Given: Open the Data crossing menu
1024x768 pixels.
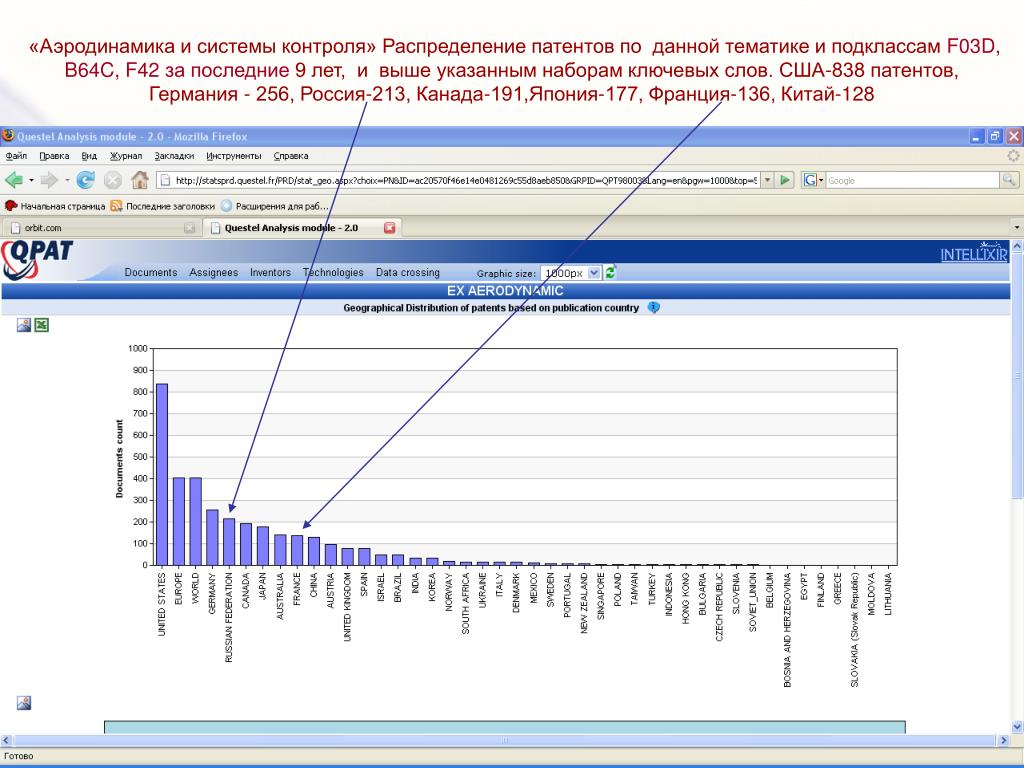Looking at the screenshot, I should [408, 272].
